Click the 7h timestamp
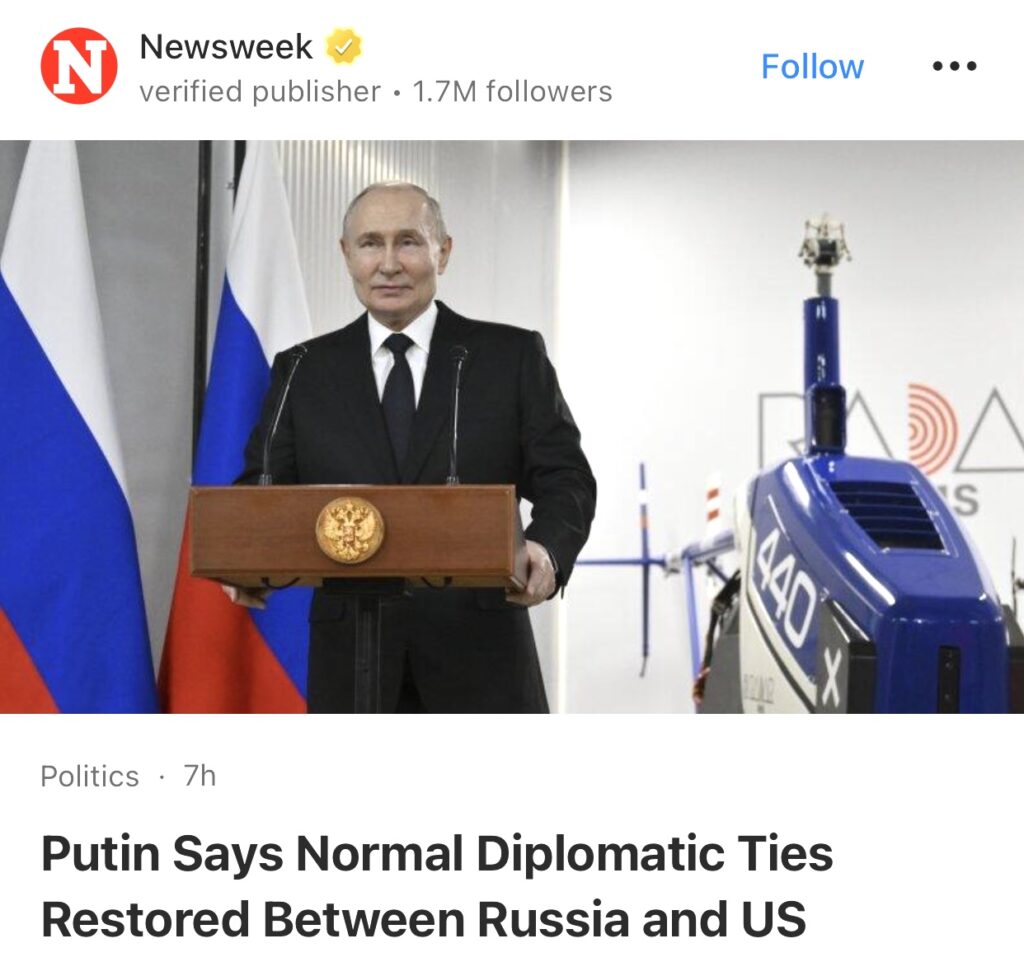 click(x=200, y=776)
